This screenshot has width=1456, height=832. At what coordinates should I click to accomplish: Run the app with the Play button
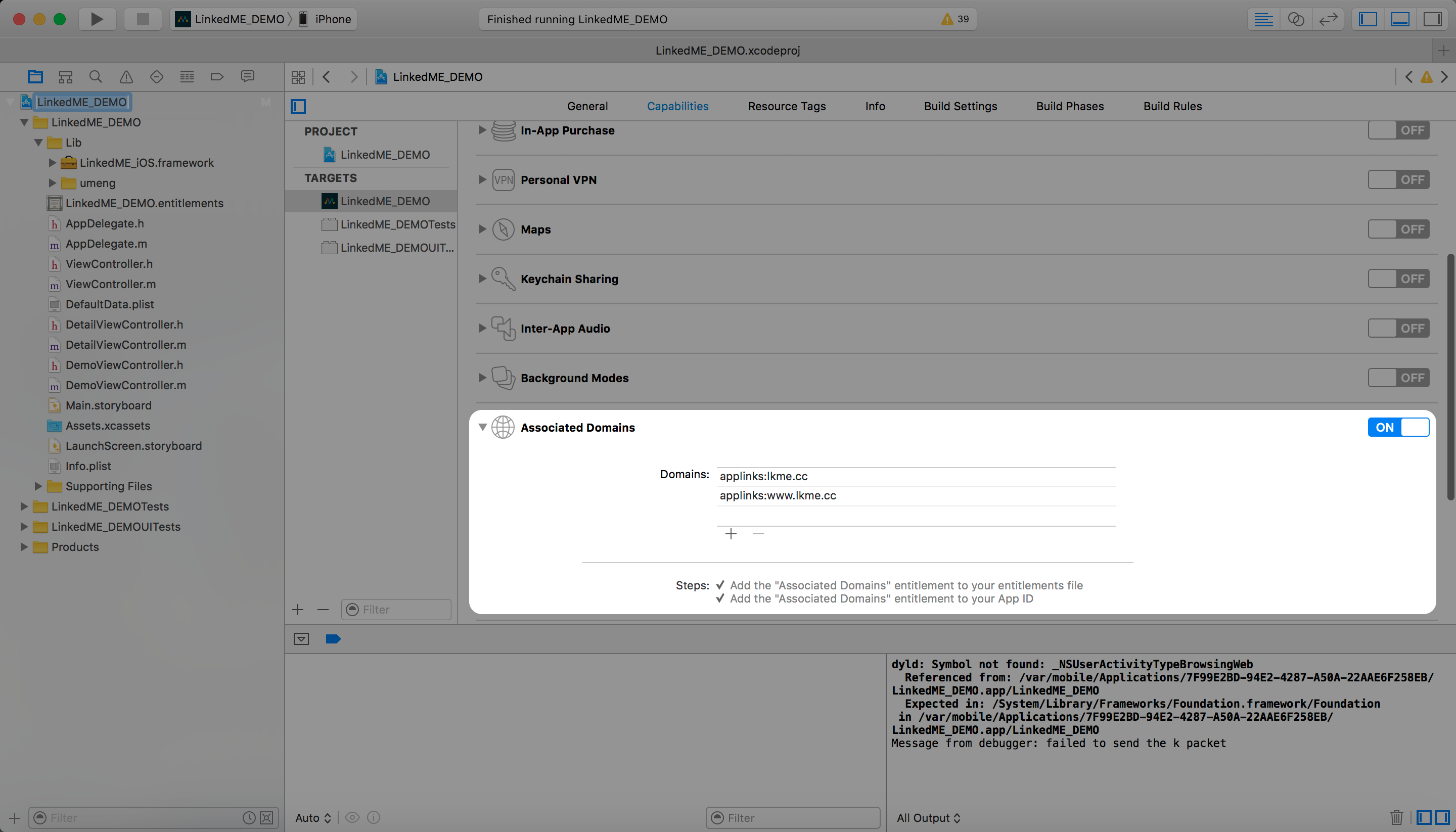[97, 19]
